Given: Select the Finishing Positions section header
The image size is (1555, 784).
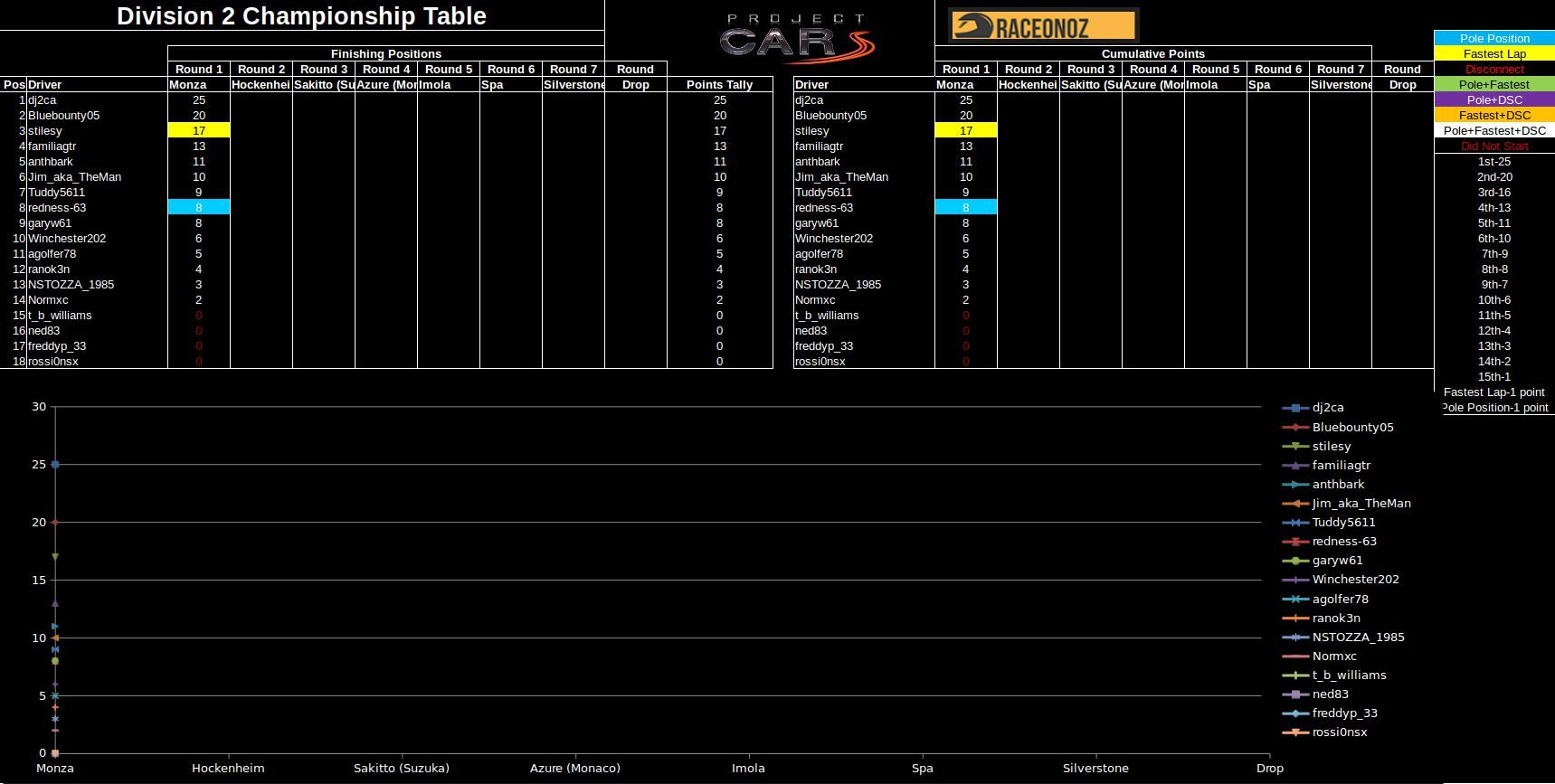Looking at the screenshot, I should 386,53.
